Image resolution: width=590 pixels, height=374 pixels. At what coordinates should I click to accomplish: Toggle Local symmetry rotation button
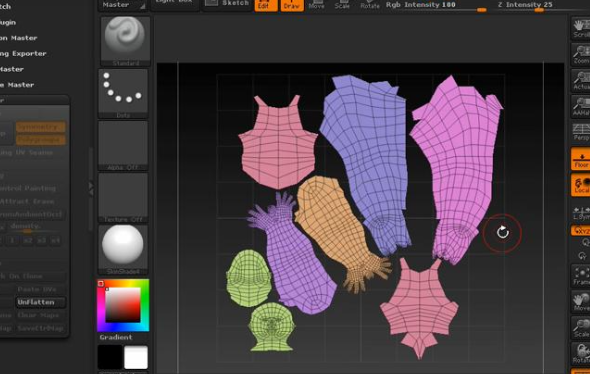(x=581, y=185)
